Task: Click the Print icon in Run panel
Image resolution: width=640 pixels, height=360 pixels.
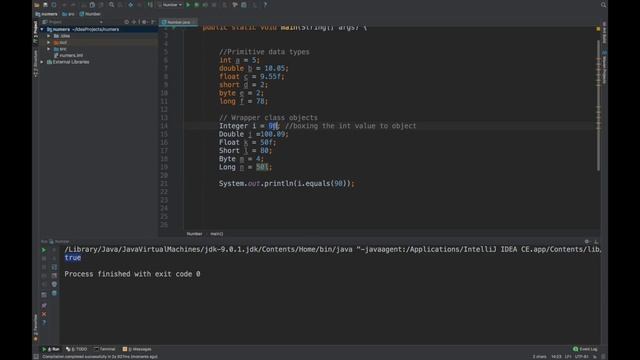Action: tap(54, 284)
